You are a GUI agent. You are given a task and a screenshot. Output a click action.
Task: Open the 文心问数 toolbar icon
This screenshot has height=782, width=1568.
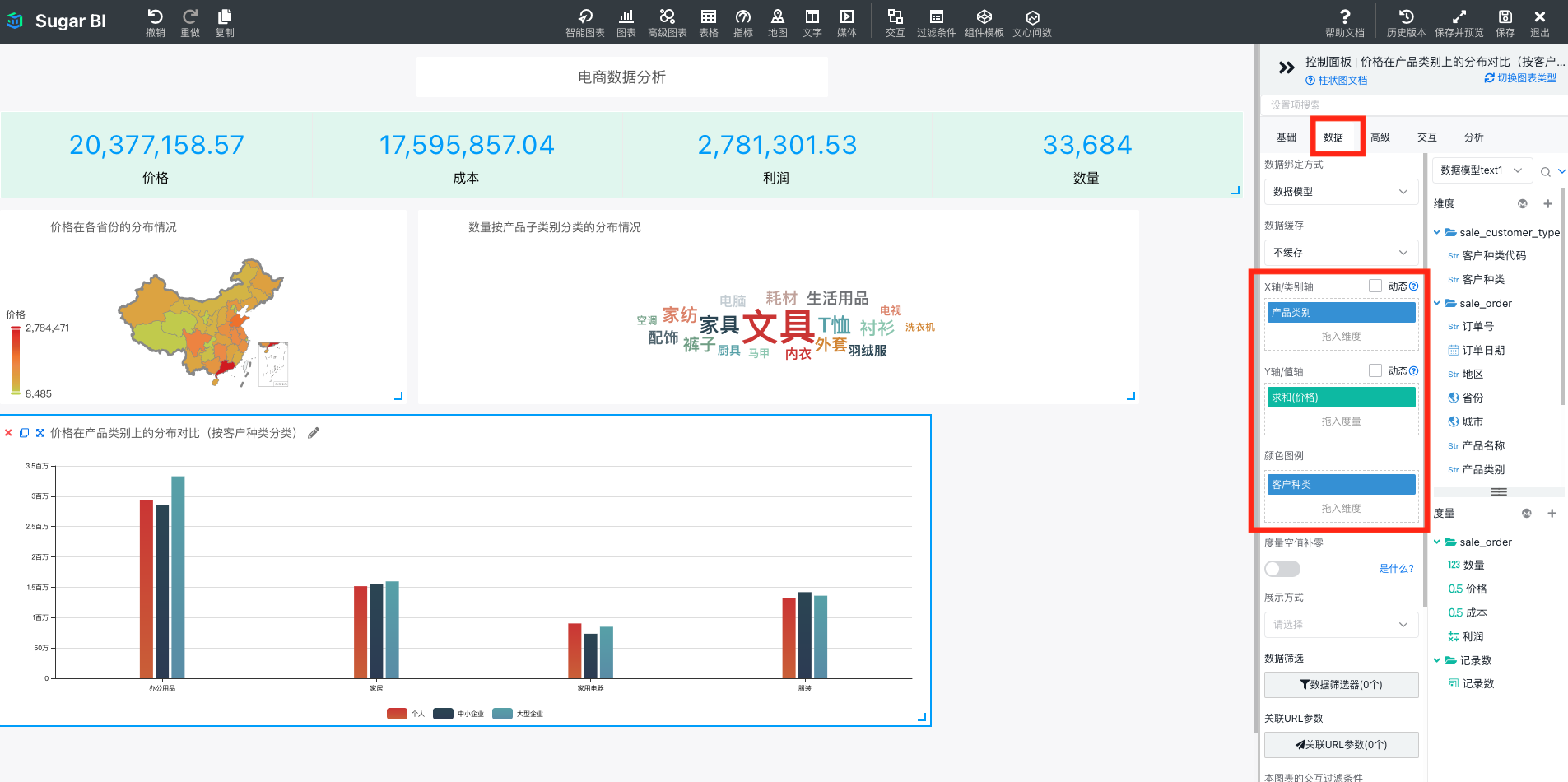1032,16
